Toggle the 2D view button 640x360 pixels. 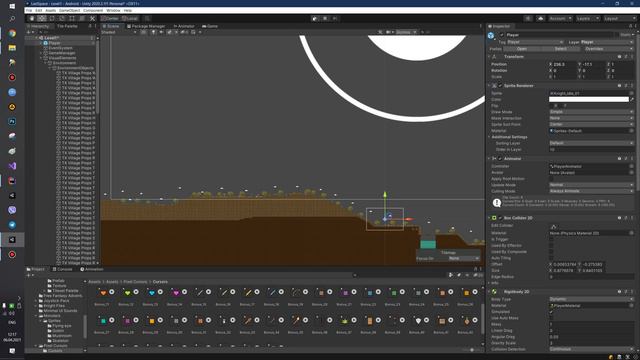[143, 32]
